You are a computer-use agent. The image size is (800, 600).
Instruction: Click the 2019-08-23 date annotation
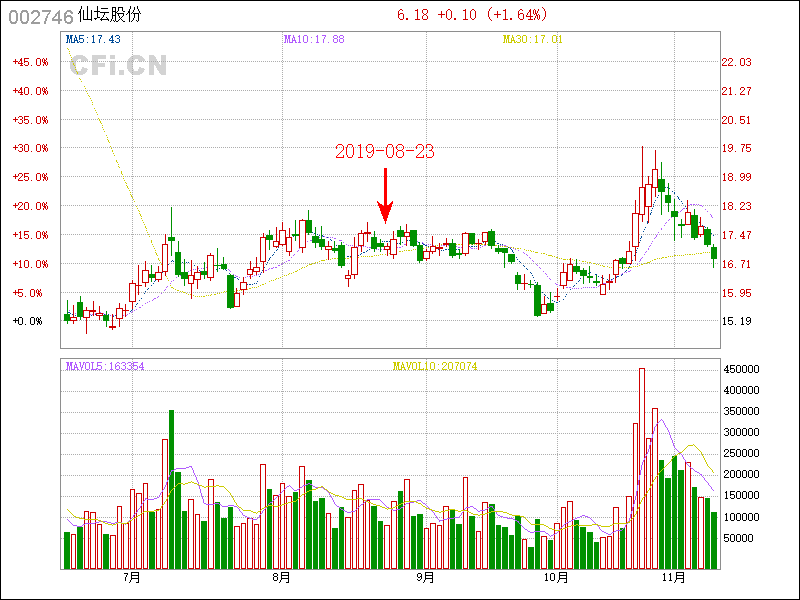point(385,152)
